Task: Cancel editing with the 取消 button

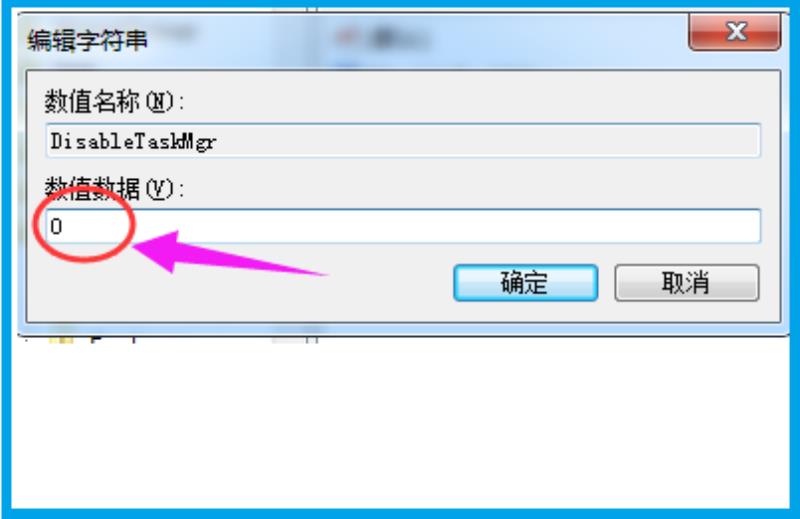Action: tap(687, 282)
